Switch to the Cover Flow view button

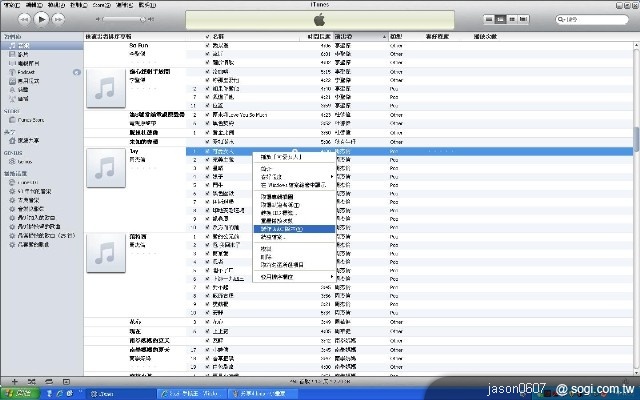click(x=525, y=19)
